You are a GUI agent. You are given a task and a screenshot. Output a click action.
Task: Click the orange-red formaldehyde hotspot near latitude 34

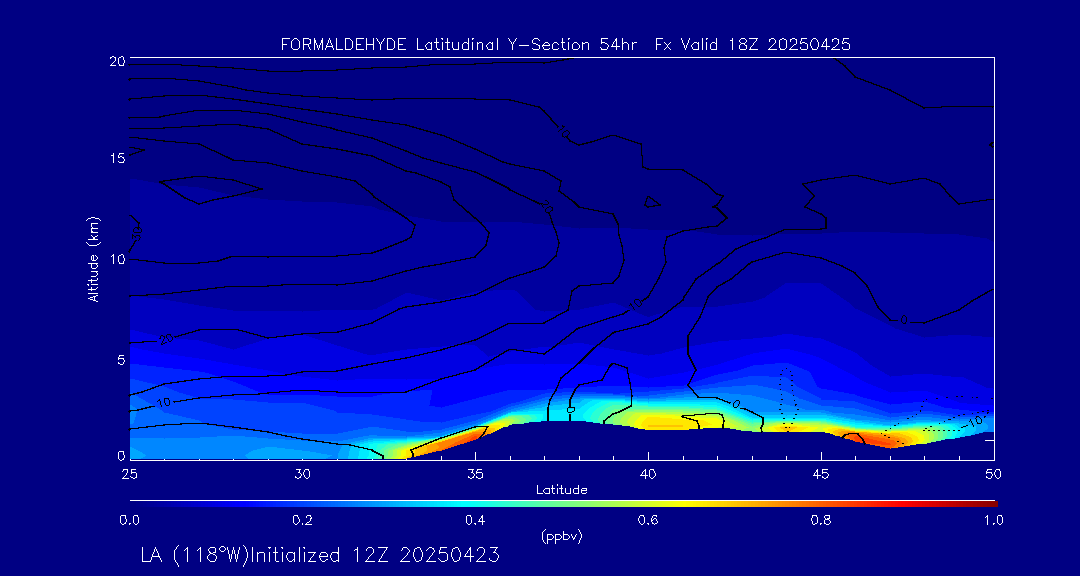[x=445, y=442]
